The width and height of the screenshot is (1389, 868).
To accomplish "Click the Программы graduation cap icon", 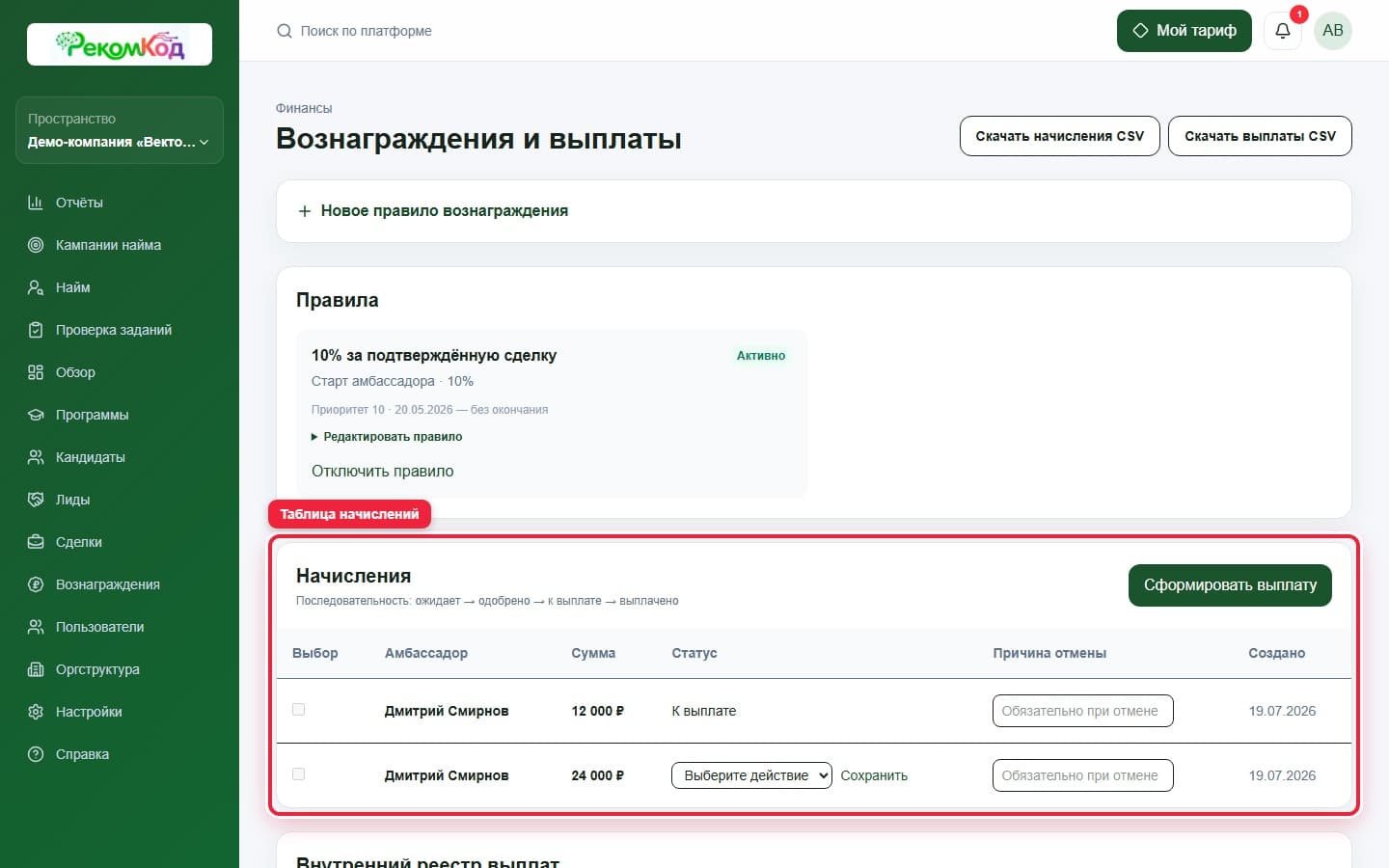I will coord(36,415).
